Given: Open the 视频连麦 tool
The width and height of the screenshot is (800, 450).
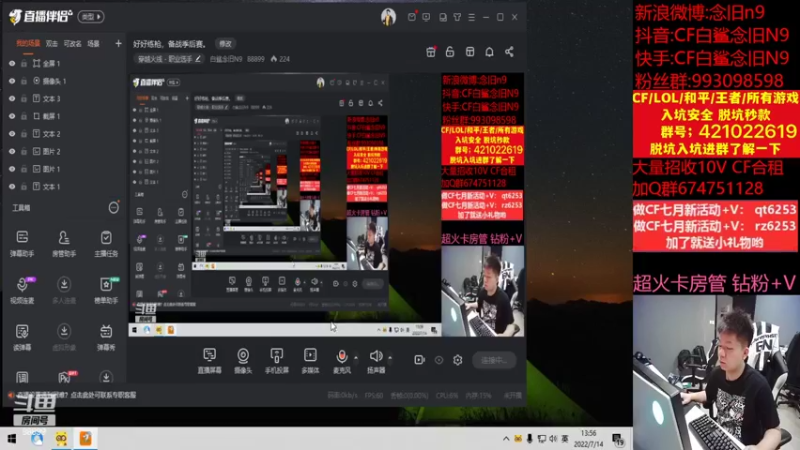Looking at the screenshot, I should click(22, 290).
